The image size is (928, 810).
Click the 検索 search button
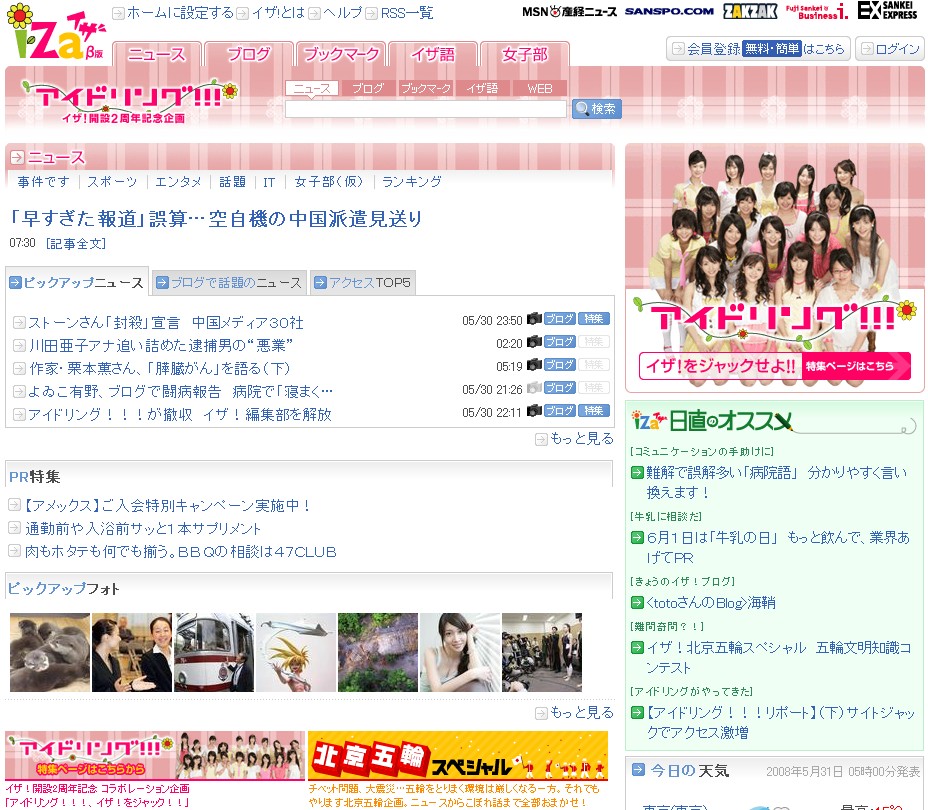(597, 109)
